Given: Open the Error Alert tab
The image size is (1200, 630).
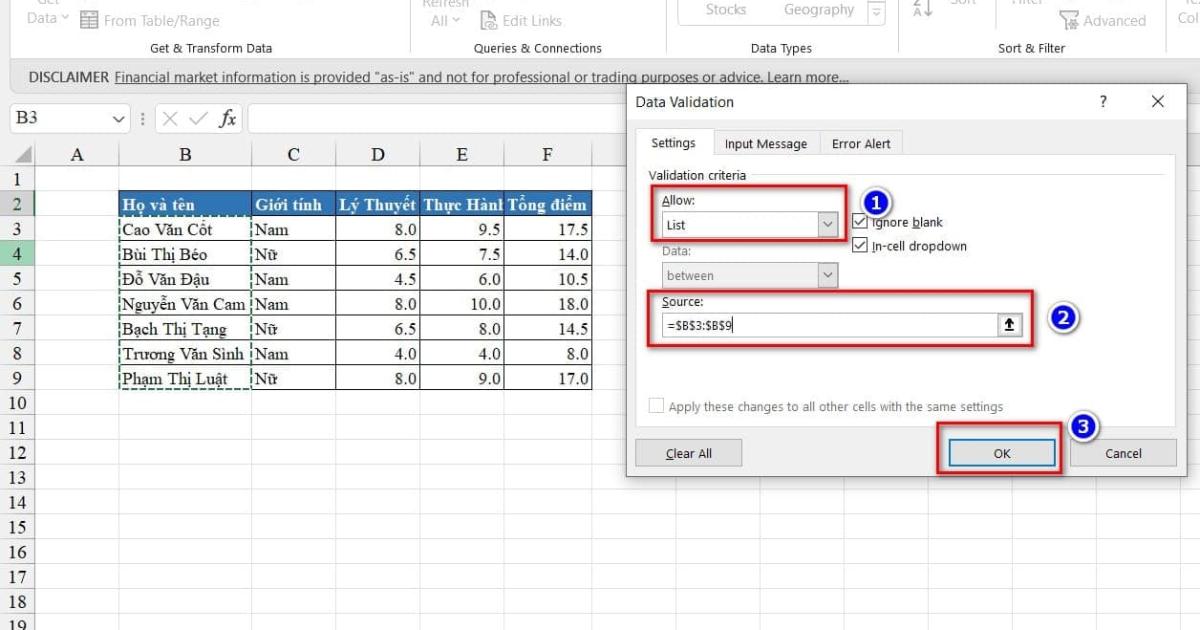Looking at the screenshot, I should click(x=861, y=144).
